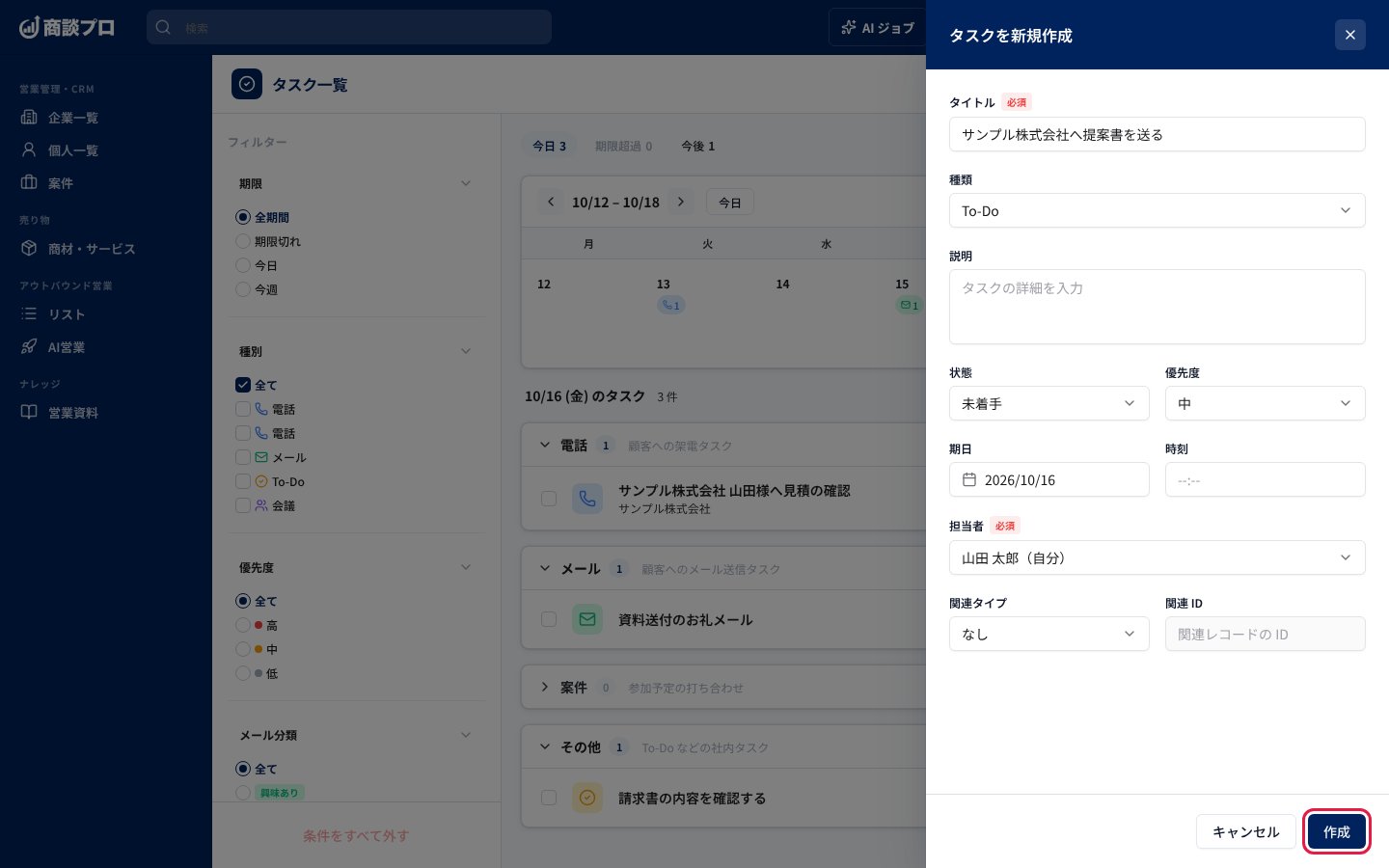Select 今週 radio in 期限 filter
Image resolution: width=1389 pixels, height=868 pixels.
[x=243, y=290]
